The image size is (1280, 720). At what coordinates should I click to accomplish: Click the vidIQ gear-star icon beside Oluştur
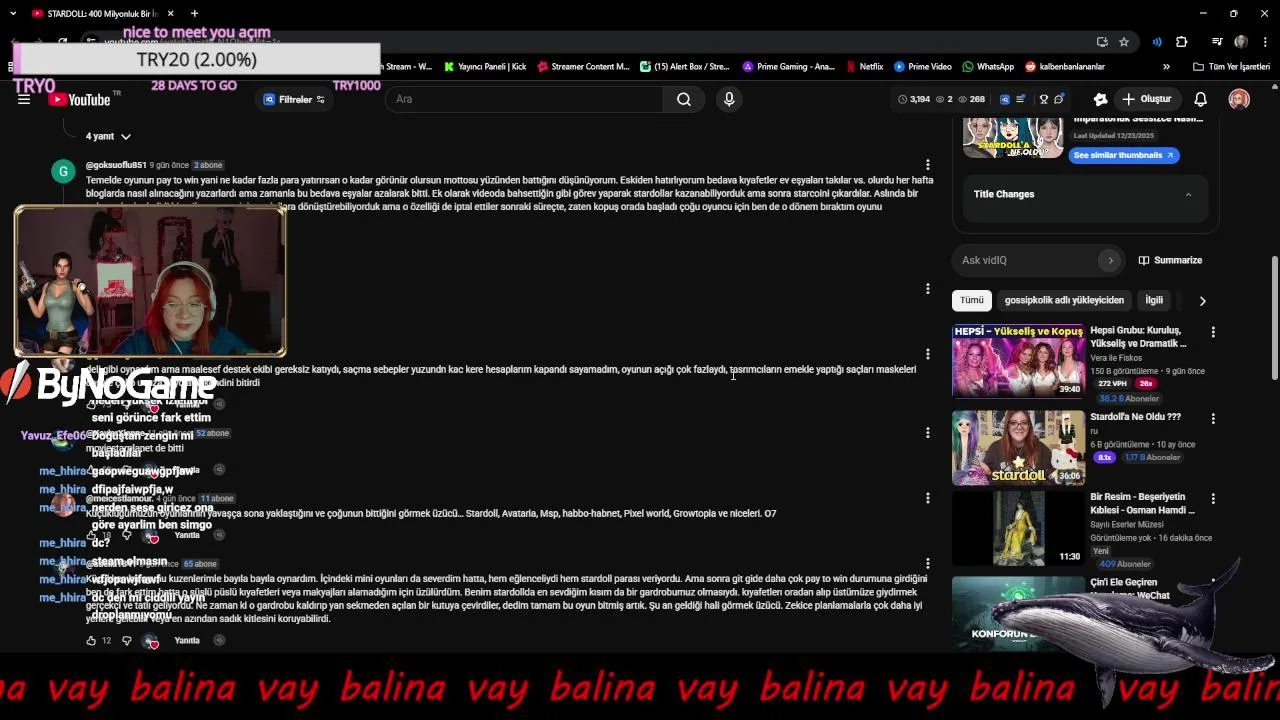click(1100, 99)
